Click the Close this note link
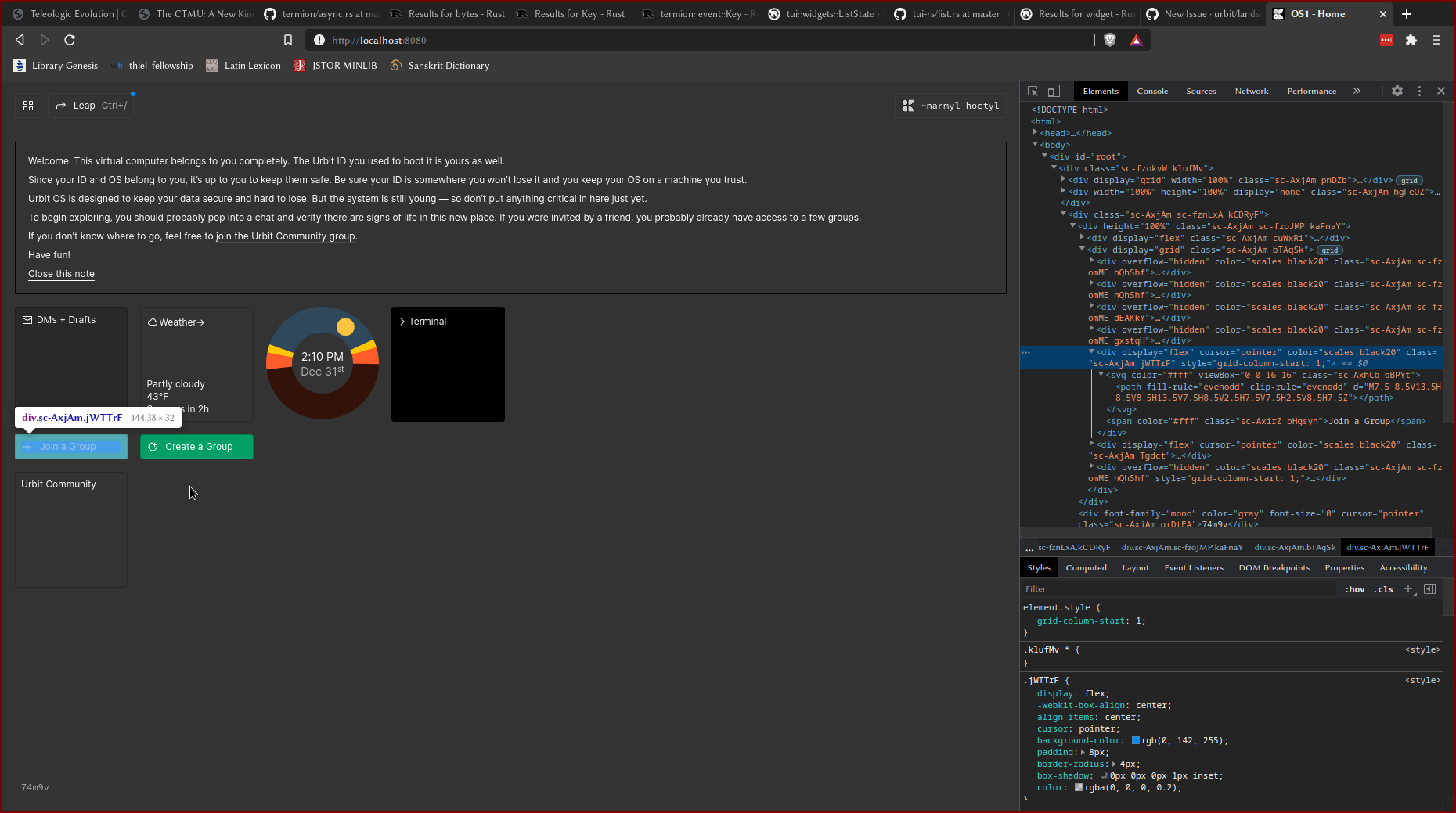Screen dimensions: 1456x813 point(61,274)
